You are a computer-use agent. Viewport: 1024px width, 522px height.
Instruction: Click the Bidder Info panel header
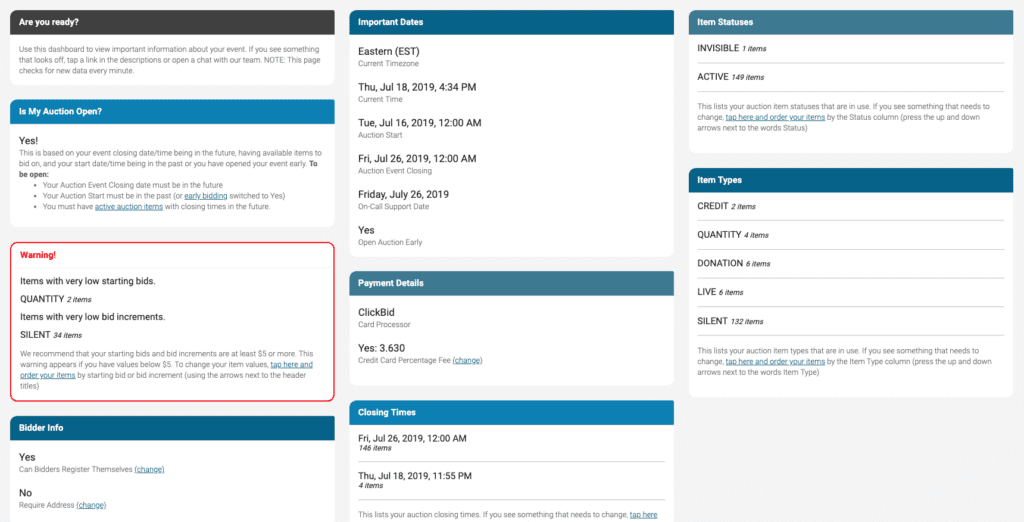(172, 428)
